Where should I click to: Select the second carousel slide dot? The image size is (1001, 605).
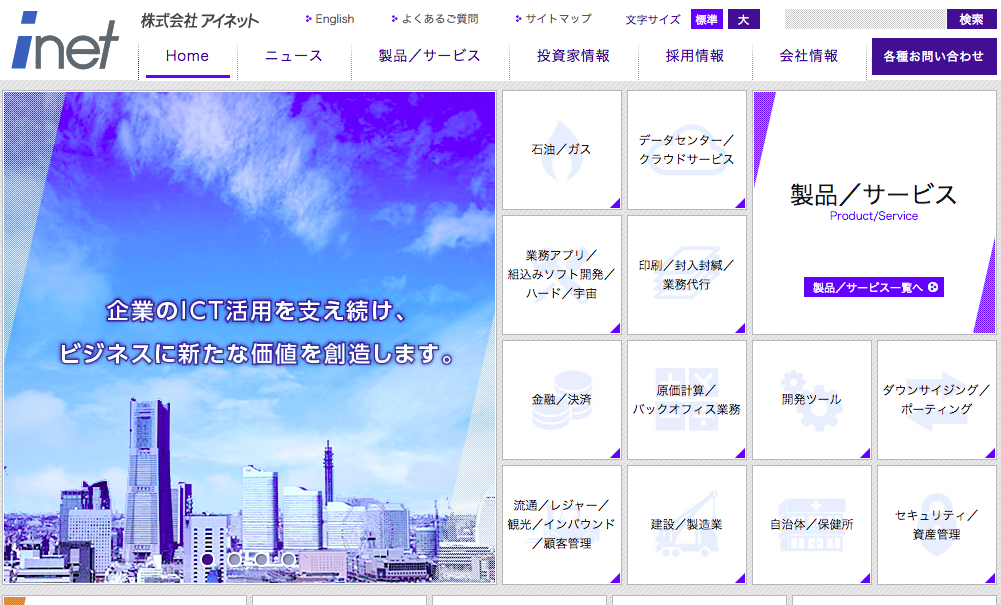(234, 559)
